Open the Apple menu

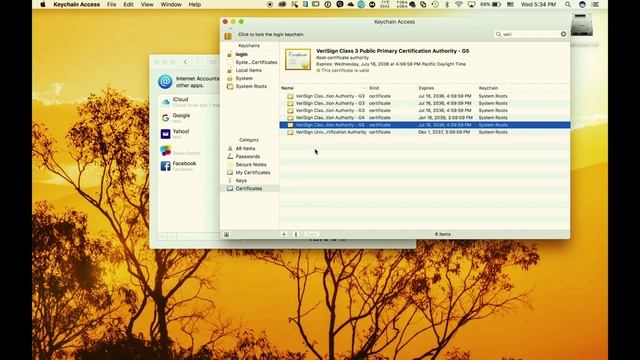tap(42, 4)
